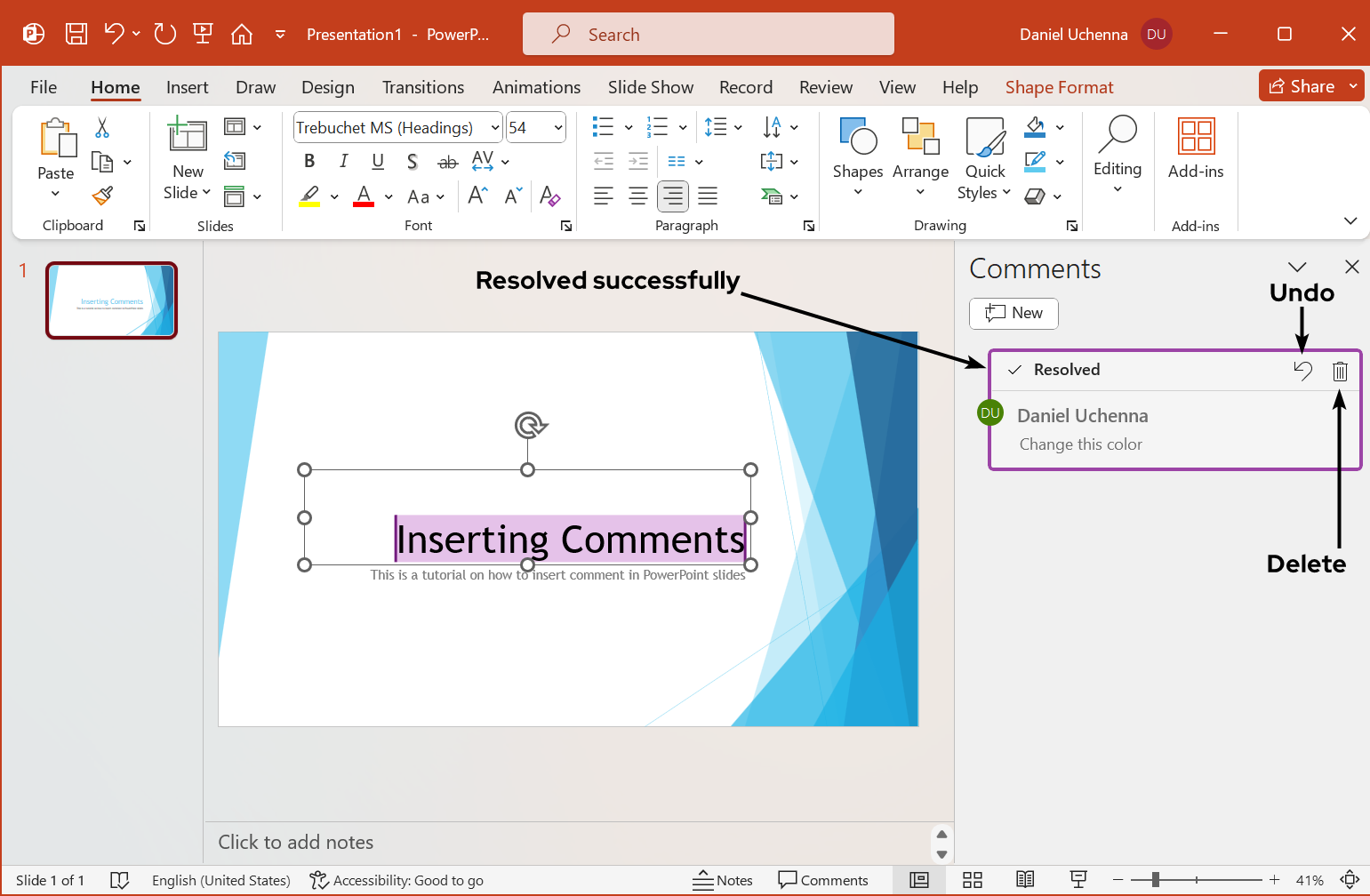This screenshot has height=896, width=1370.
Task: Delete the resolved comment
Action: pos(1340,371)
